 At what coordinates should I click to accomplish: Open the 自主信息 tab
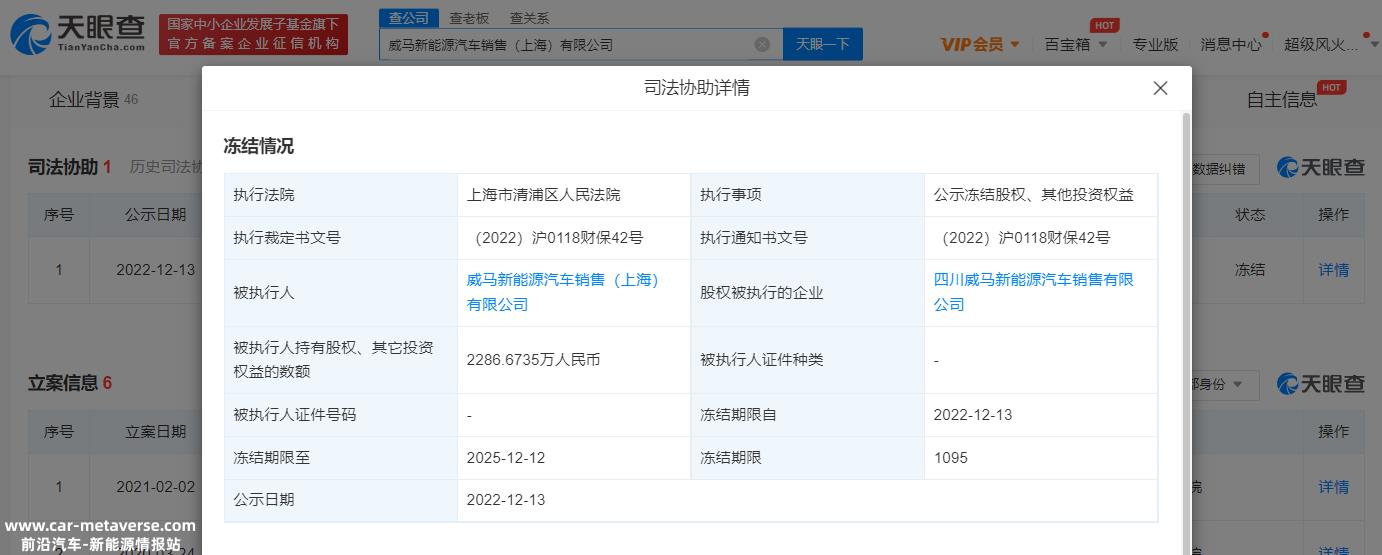pyautogui.click(x=1282, y=99)
